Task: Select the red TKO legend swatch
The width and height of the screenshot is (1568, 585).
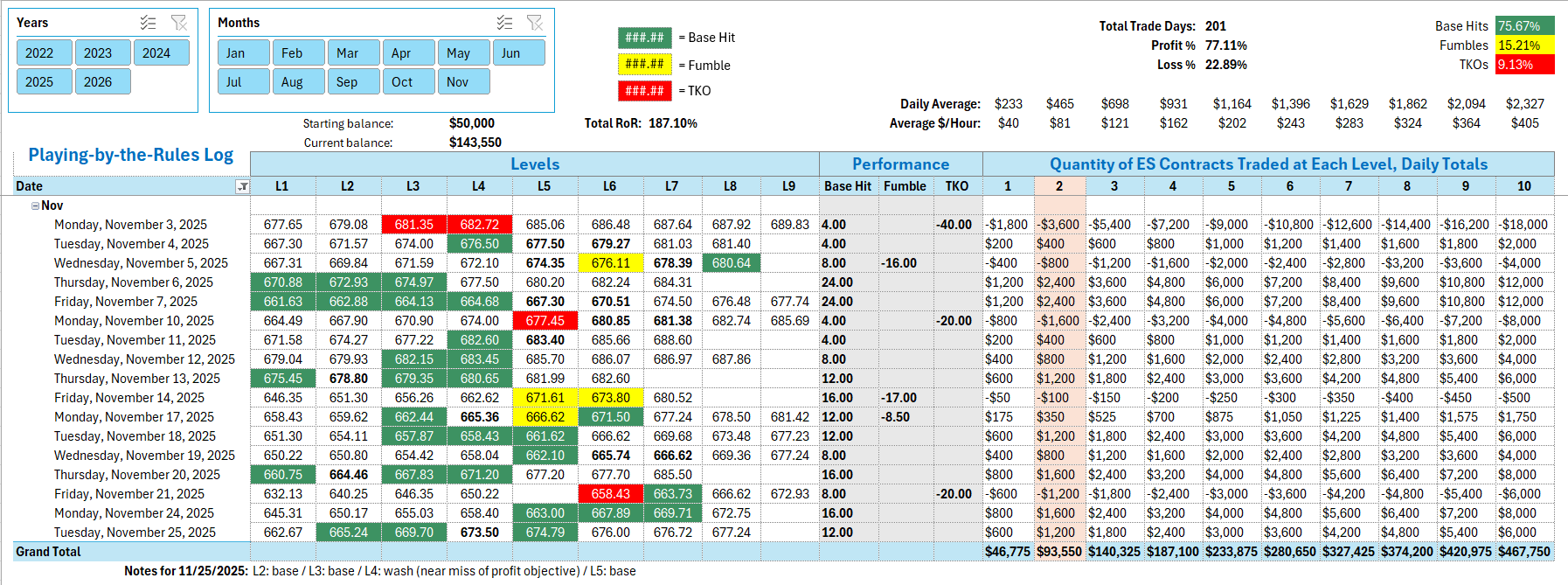Action: pyautogui.click(x=645, y=91)
